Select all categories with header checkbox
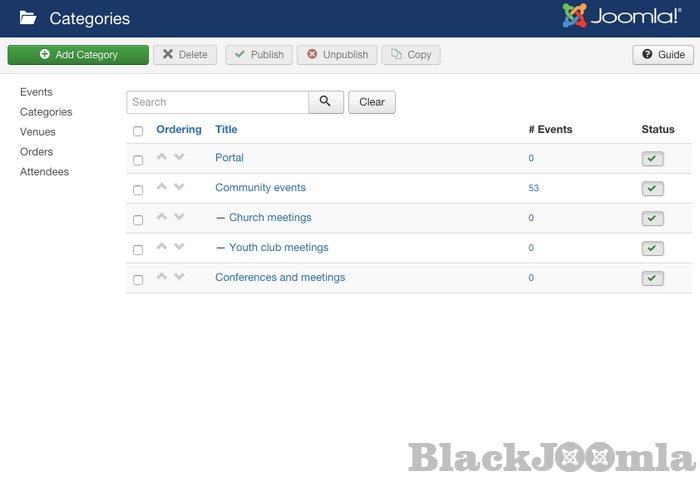This screenshot has height=477, width=700. click(138, 131)
